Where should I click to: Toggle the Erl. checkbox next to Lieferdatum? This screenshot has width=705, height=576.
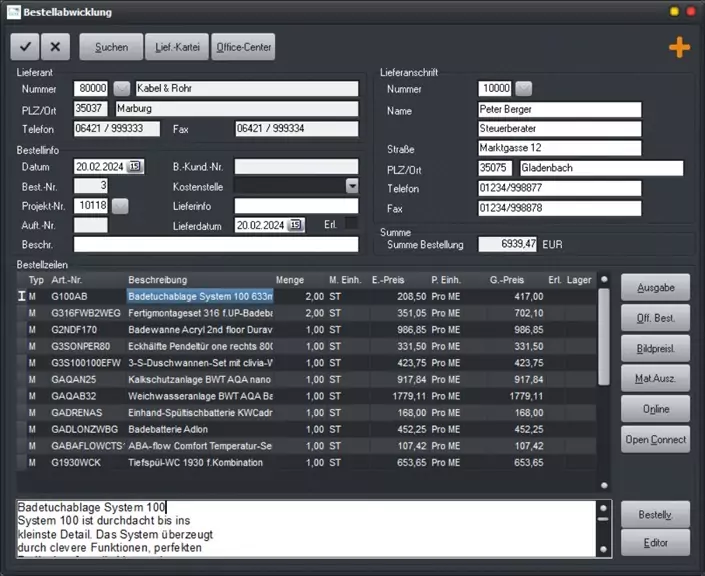[x=351, y=223]
